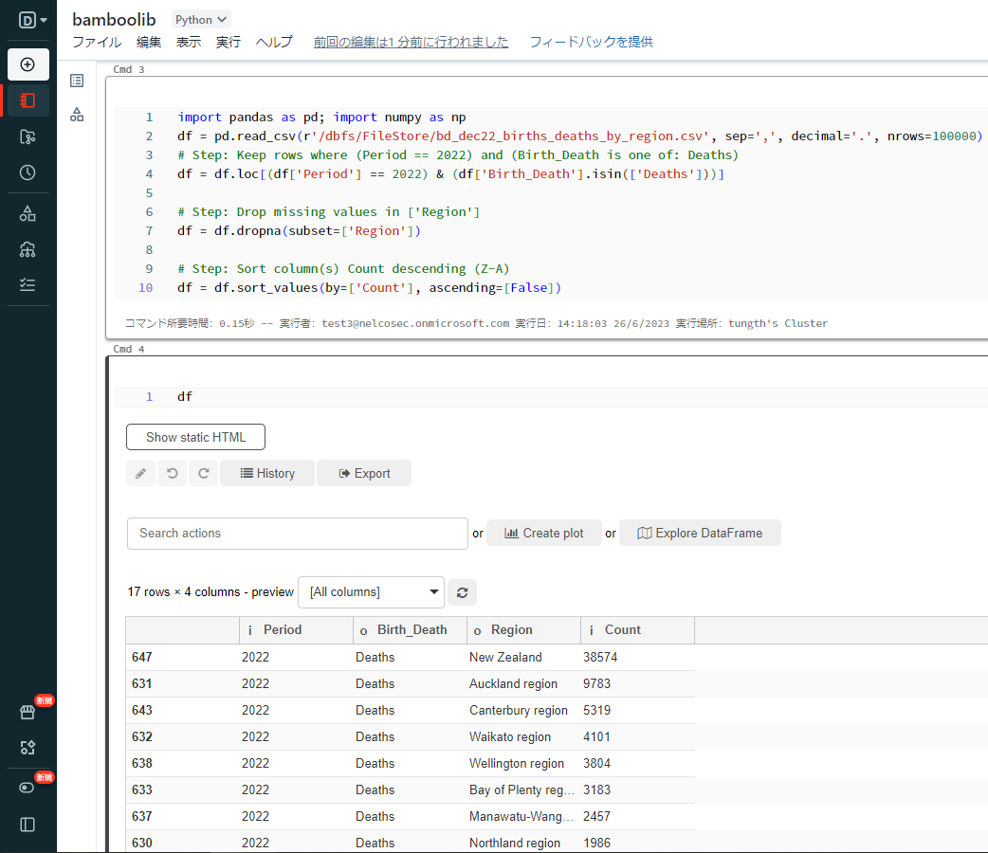This screenshot has height=853, width=988.
Task: Open the ファイル menu
Action: point(96,42)
